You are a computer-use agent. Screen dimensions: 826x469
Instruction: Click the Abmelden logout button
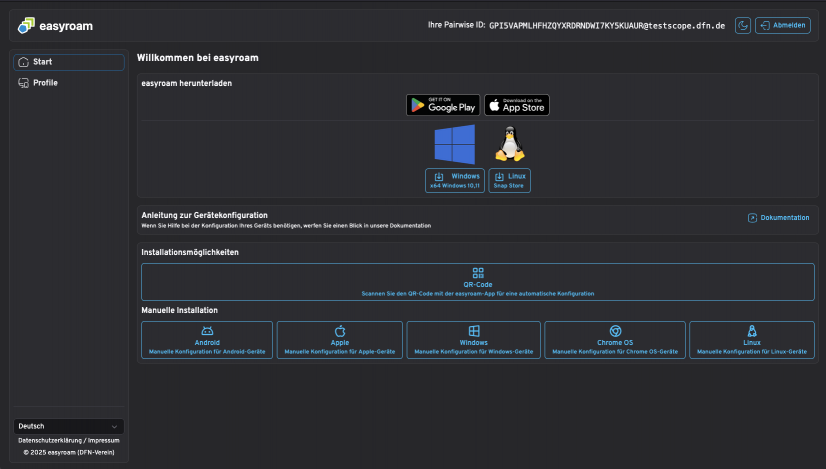point(782,25)
